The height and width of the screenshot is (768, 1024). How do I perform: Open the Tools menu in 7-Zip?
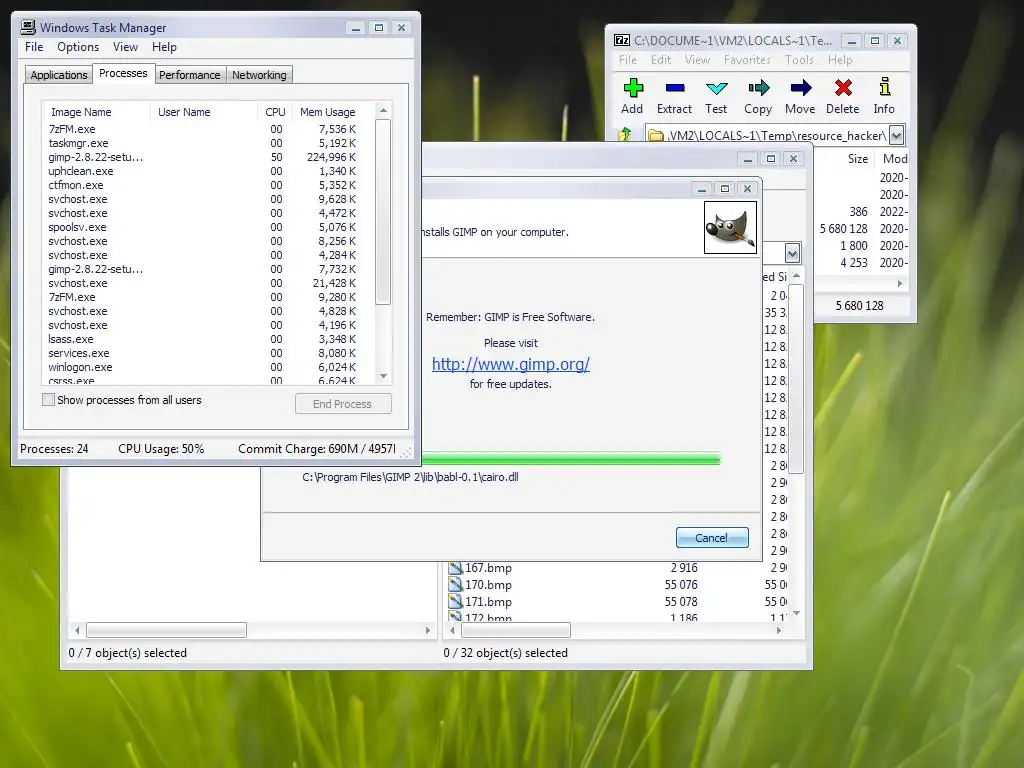(799, 59)
